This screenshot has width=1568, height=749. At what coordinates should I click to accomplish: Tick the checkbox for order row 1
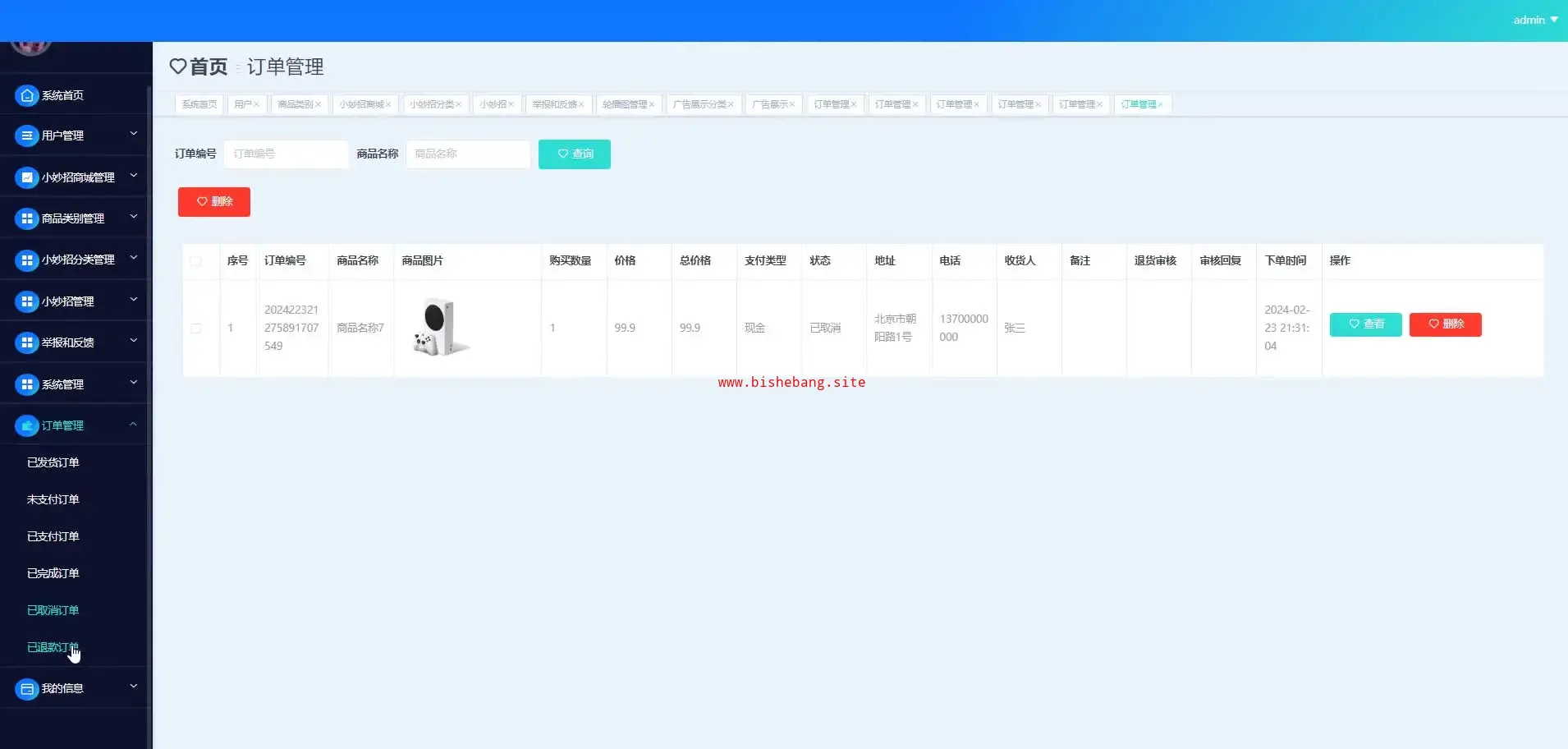point(195,328)
